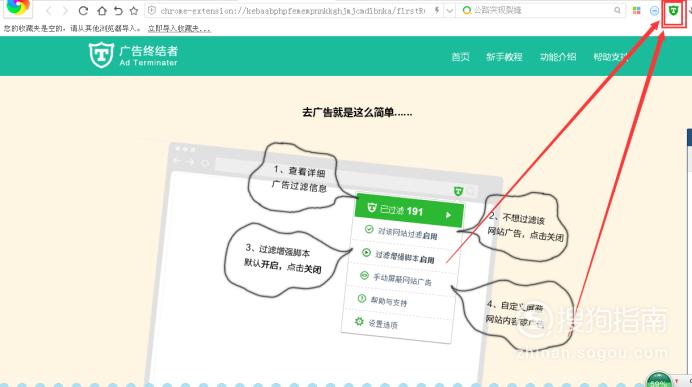Open the home page icon
Image resolution: width=692 pixels, height=387 pixels.
point(102,10)
